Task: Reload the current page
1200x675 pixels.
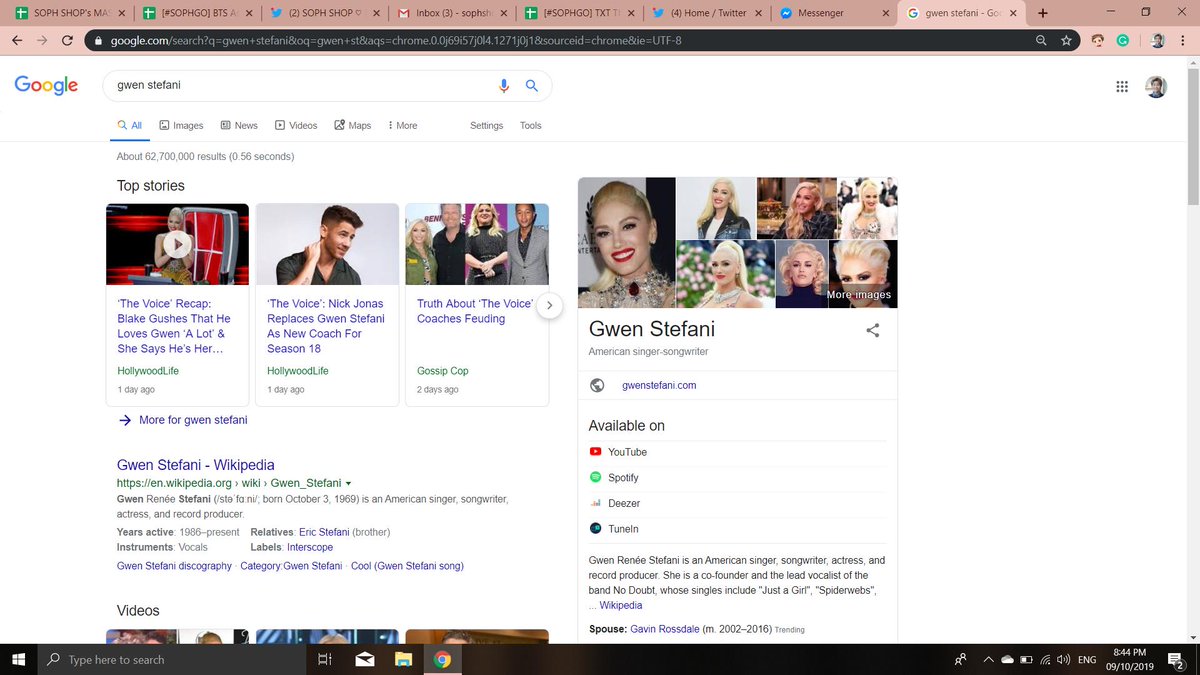Action: [67, 41]
